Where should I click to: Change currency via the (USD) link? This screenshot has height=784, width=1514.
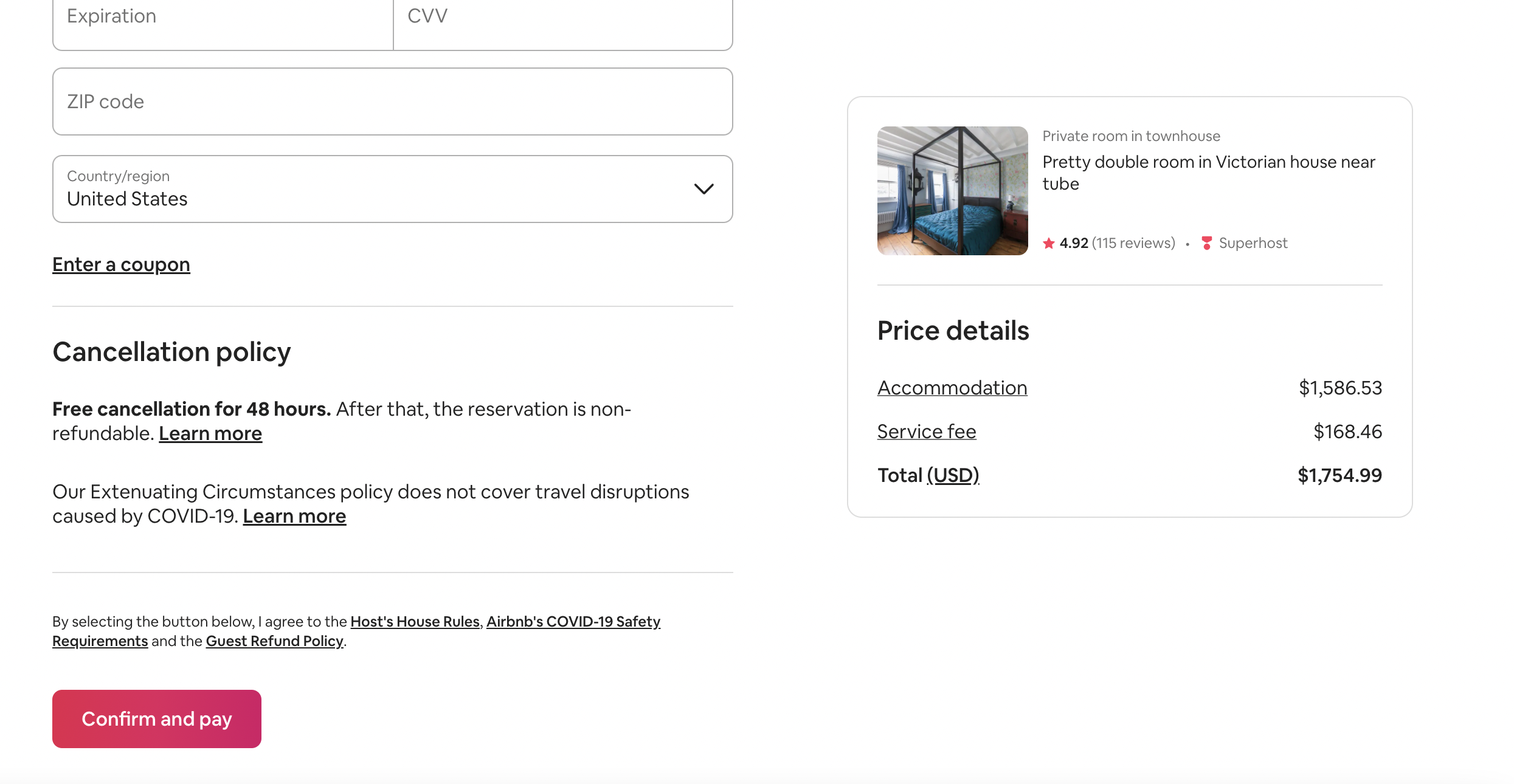tap(953, 475)
